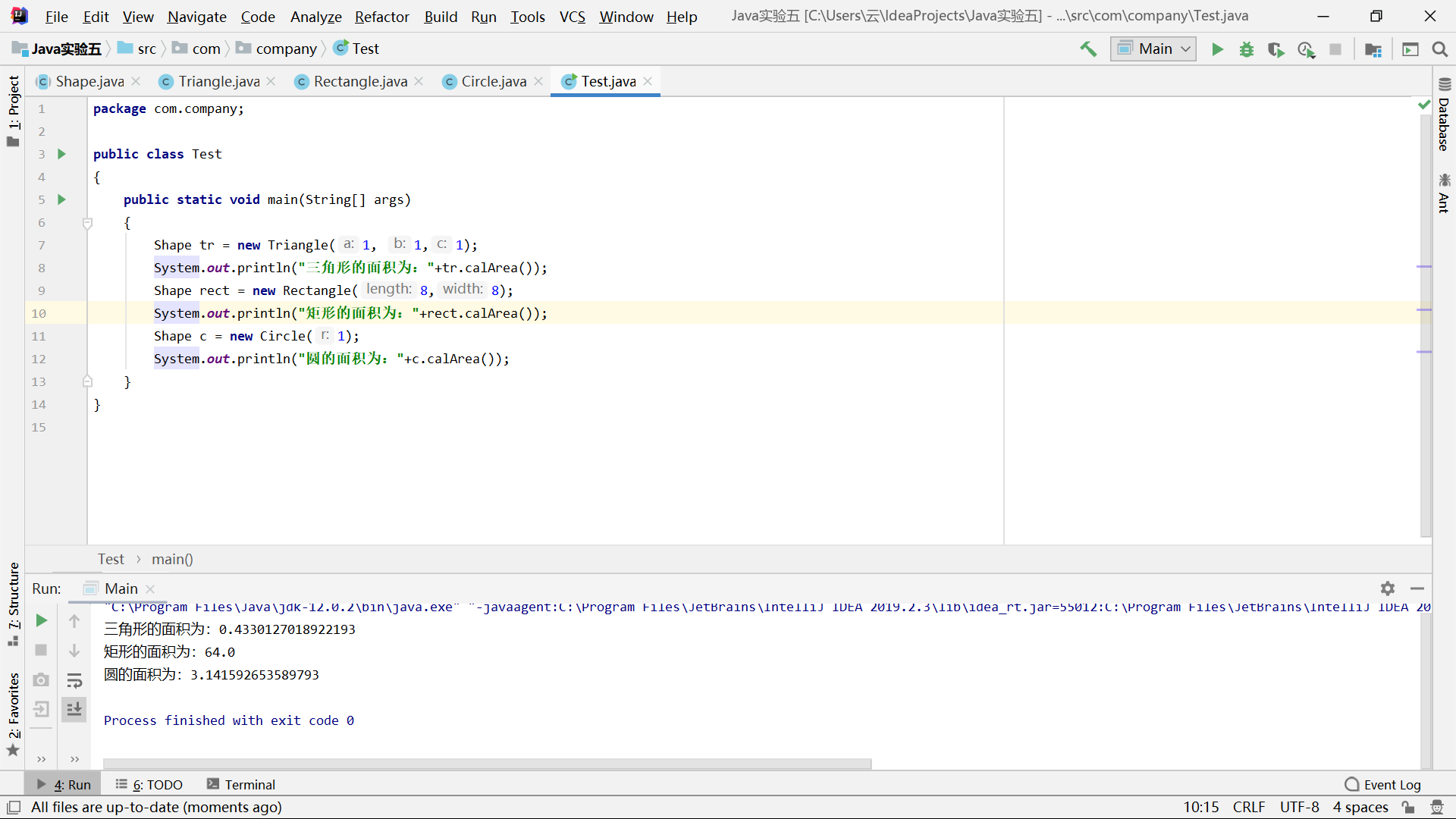This screenshot has width=1456, height=819.
Task: Toggle read-only lock in status bar
Action: tap(1408, 807)
